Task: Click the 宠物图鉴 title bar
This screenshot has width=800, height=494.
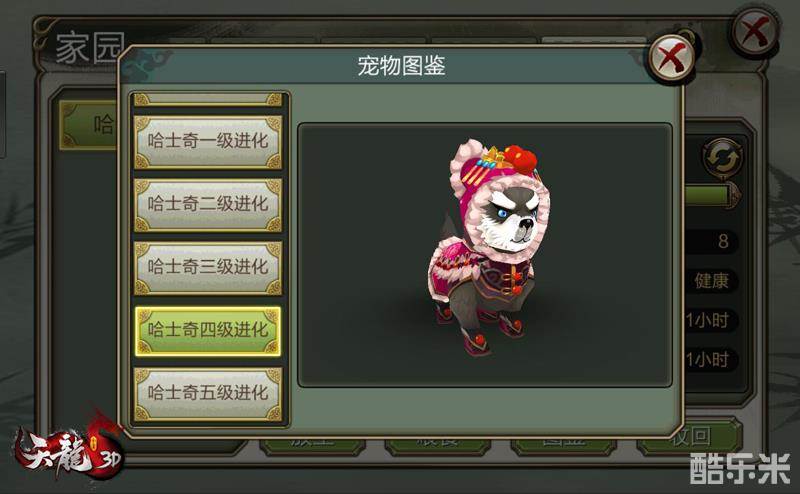Action: point(401,65)
